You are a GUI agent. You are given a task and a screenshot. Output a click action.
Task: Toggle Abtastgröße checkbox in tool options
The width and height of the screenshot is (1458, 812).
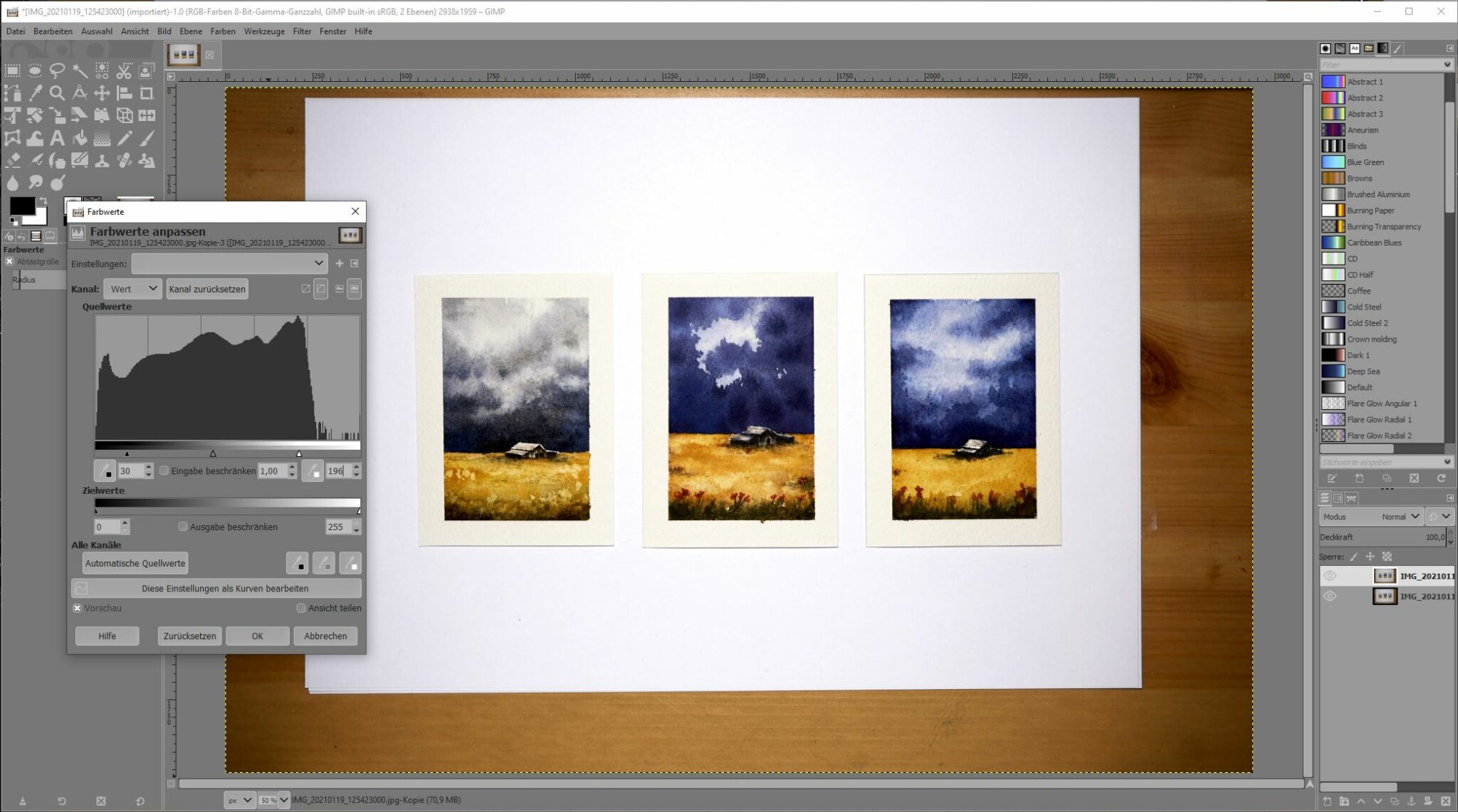coord(9,262)
